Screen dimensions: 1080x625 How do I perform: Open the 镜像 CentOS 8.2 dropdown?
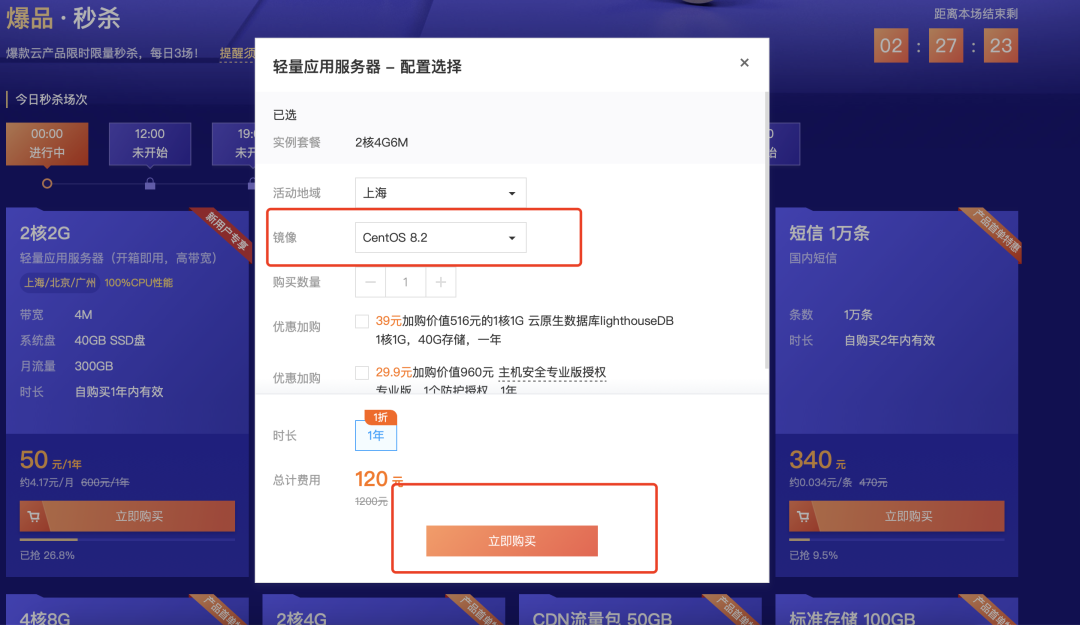[x=441, y=238]
